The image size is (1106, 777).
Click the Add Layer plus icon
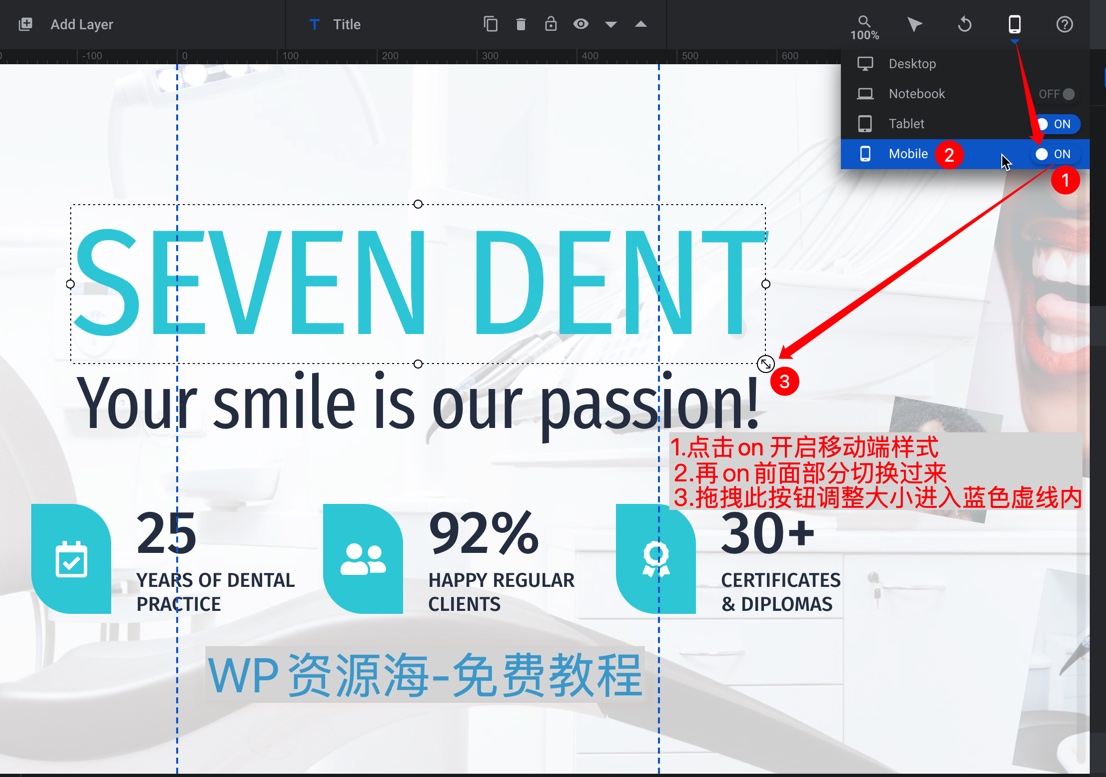(25, 24)
